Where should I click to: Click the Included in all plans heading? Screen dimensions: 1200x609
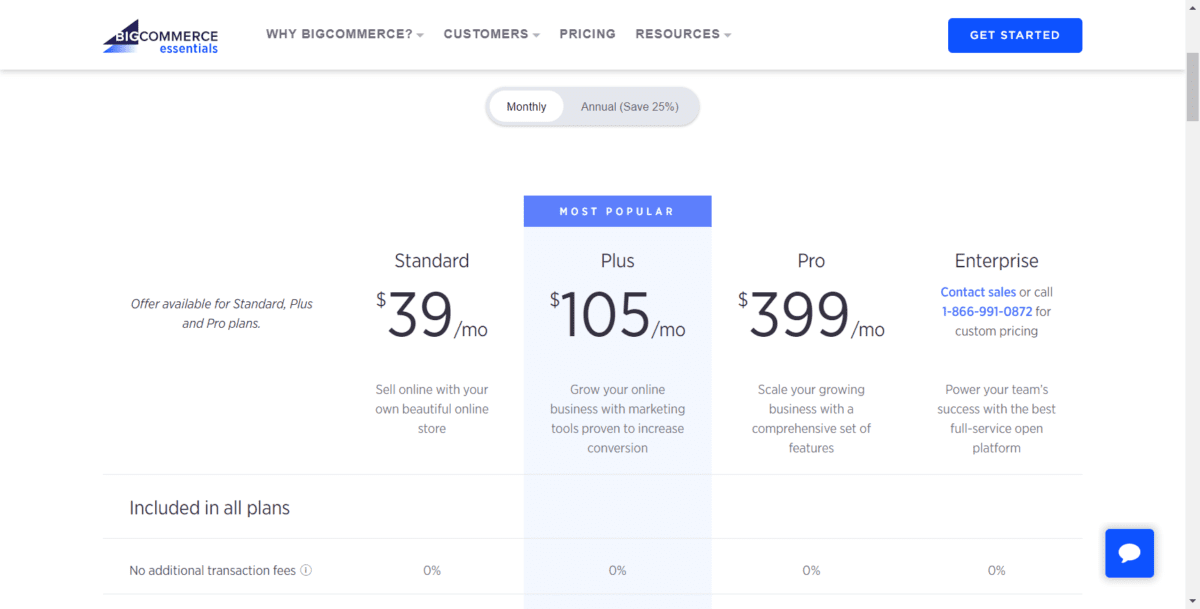click(209, 508)
